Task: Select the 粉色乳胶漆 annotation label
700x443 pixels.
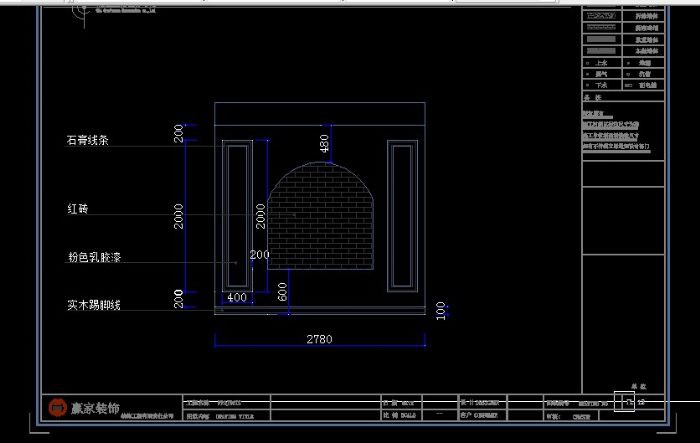Action: click(x=94, y=257)
